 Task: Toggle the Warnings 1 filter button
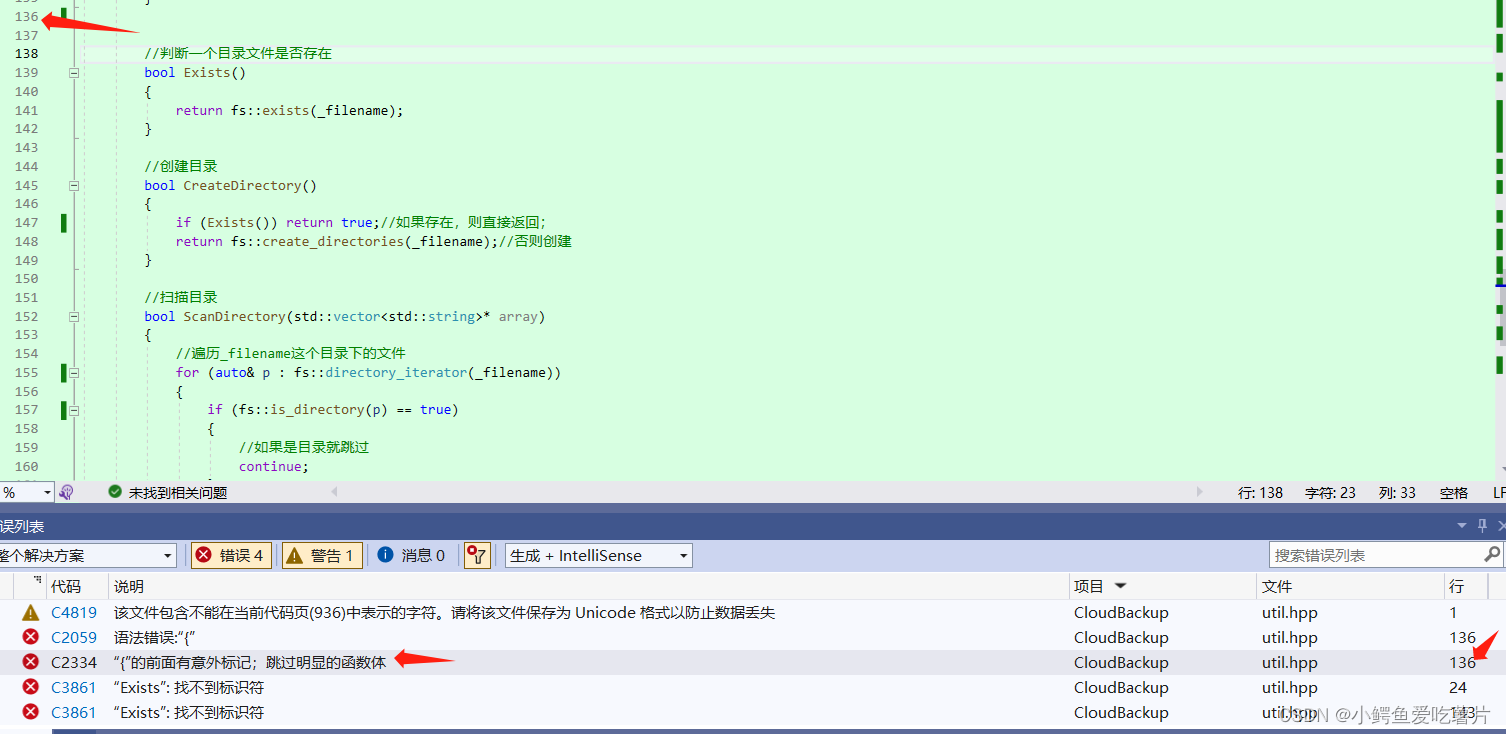322,555
